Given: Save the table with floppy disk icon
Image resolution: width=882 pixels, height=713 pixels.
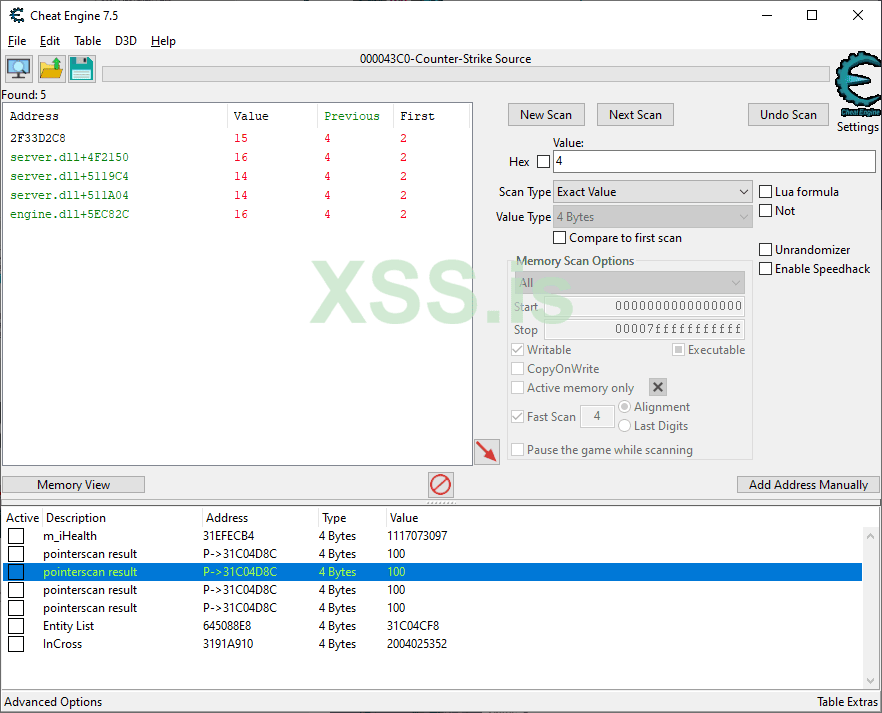Looking at the screenshot, I should [82, 69].
